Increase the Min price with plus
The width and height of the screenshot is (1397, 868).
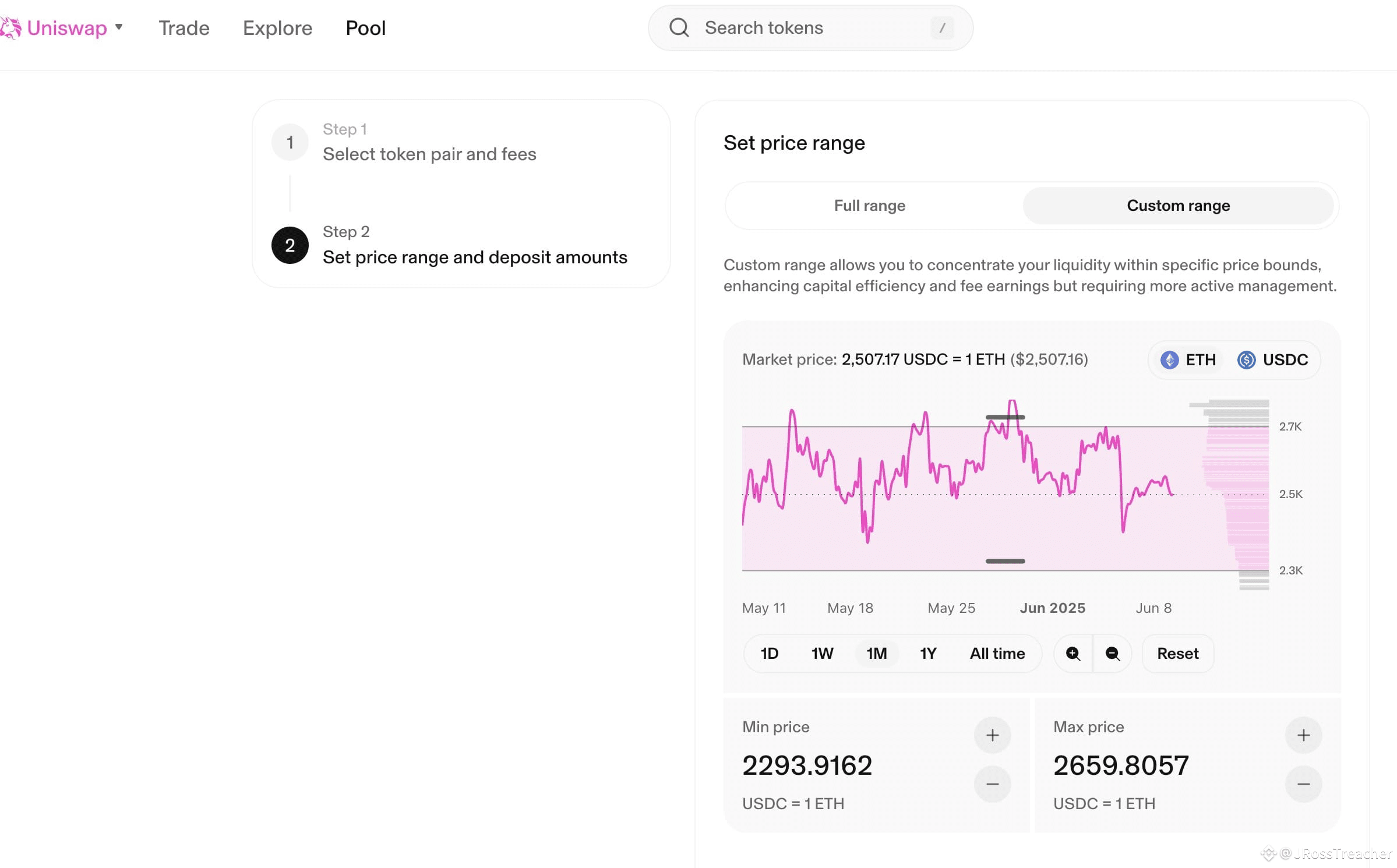[x=993, y=735]
